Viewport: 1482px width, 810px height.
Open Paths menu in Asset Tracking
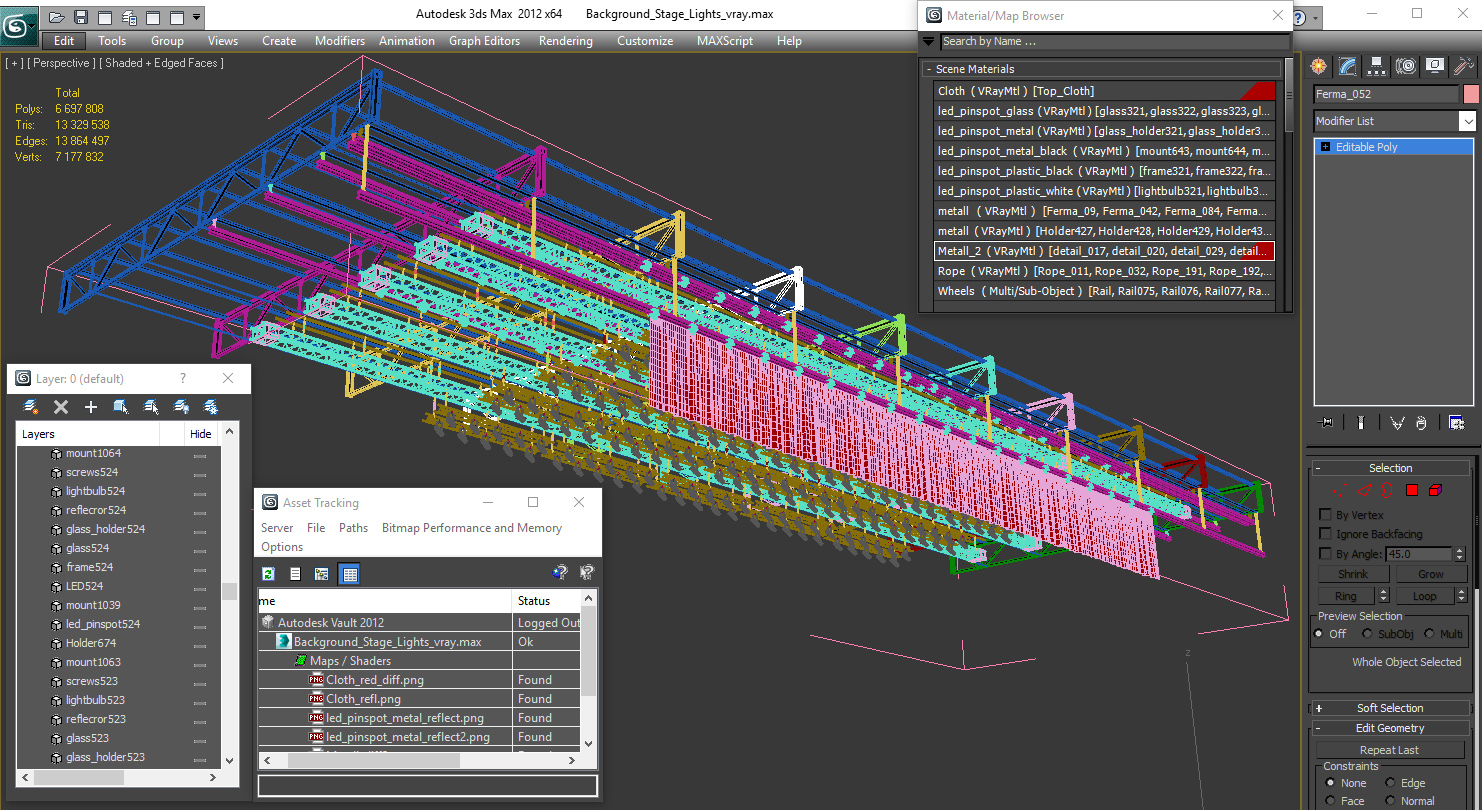tap(353, 528)
